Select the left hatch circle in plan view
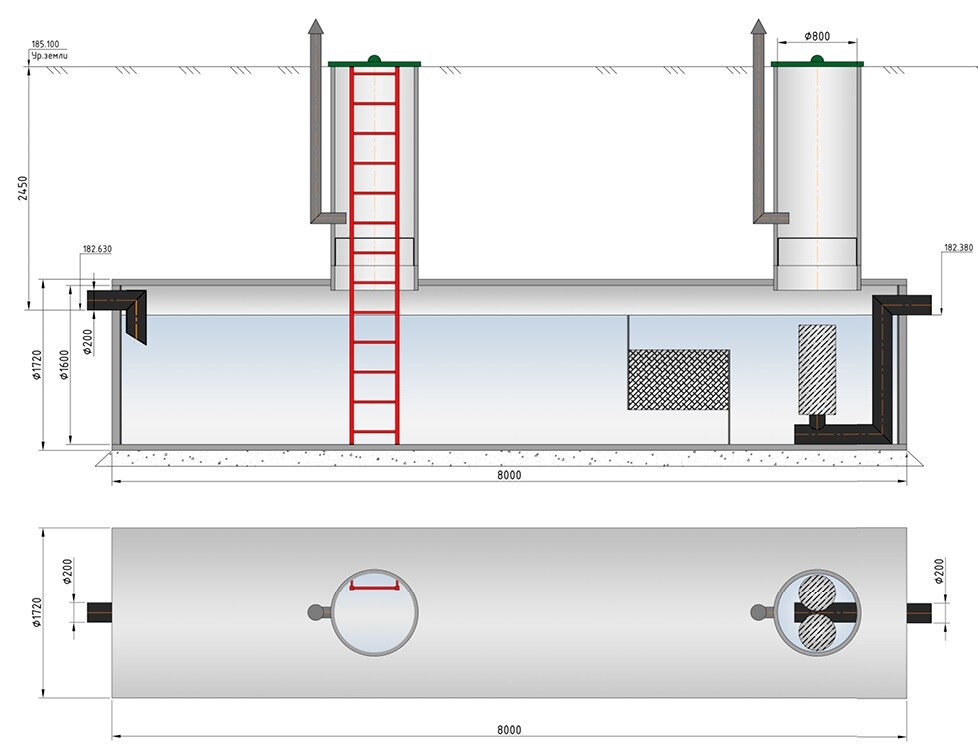Screen dimensions: 978x747 (374, 612)
